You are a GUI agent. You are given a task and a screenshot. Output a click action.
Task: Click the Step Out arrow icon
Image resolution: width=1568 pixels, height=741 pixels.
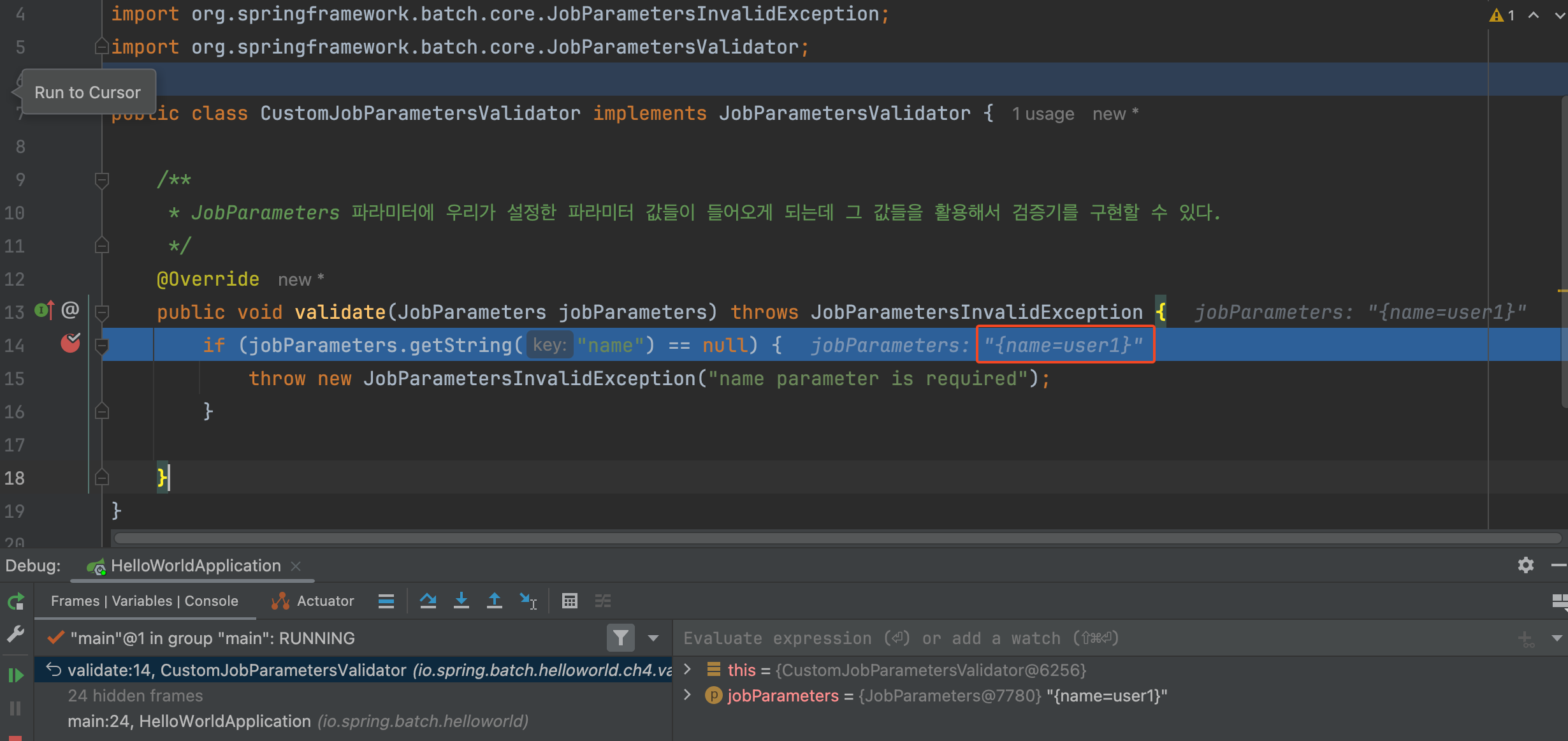point(494,601)
